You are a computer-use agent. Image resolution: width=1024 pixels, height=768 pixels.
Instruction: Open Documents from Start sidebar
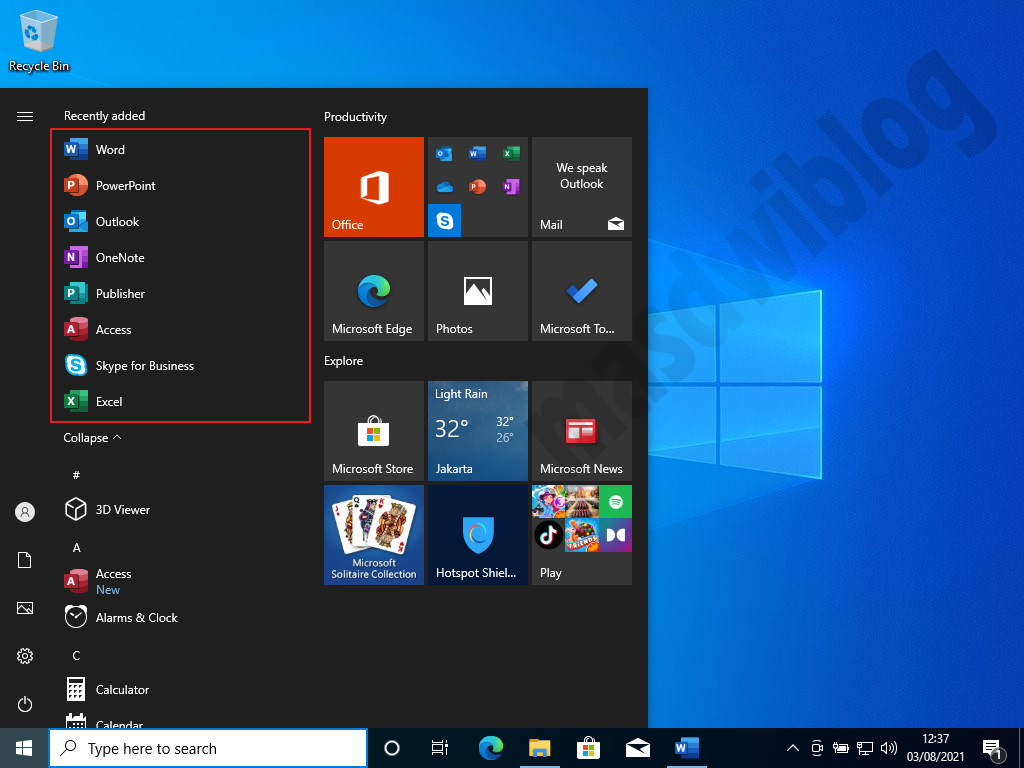pyautogui.click(x=25, y=560)
